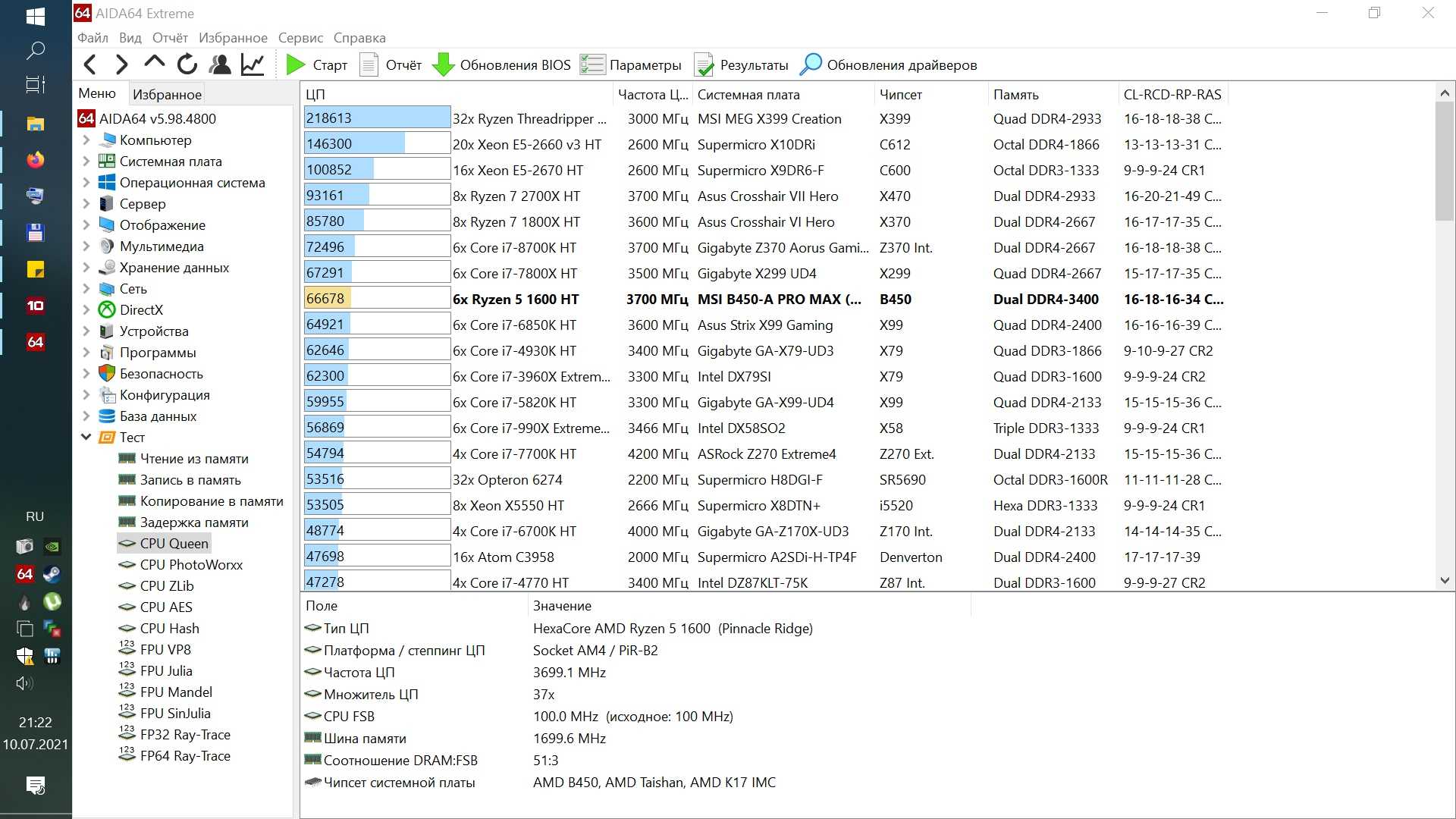Open the Сервис menu
Image resolution: width=1456 pixels, height=819 pixels.
point(300,38)
